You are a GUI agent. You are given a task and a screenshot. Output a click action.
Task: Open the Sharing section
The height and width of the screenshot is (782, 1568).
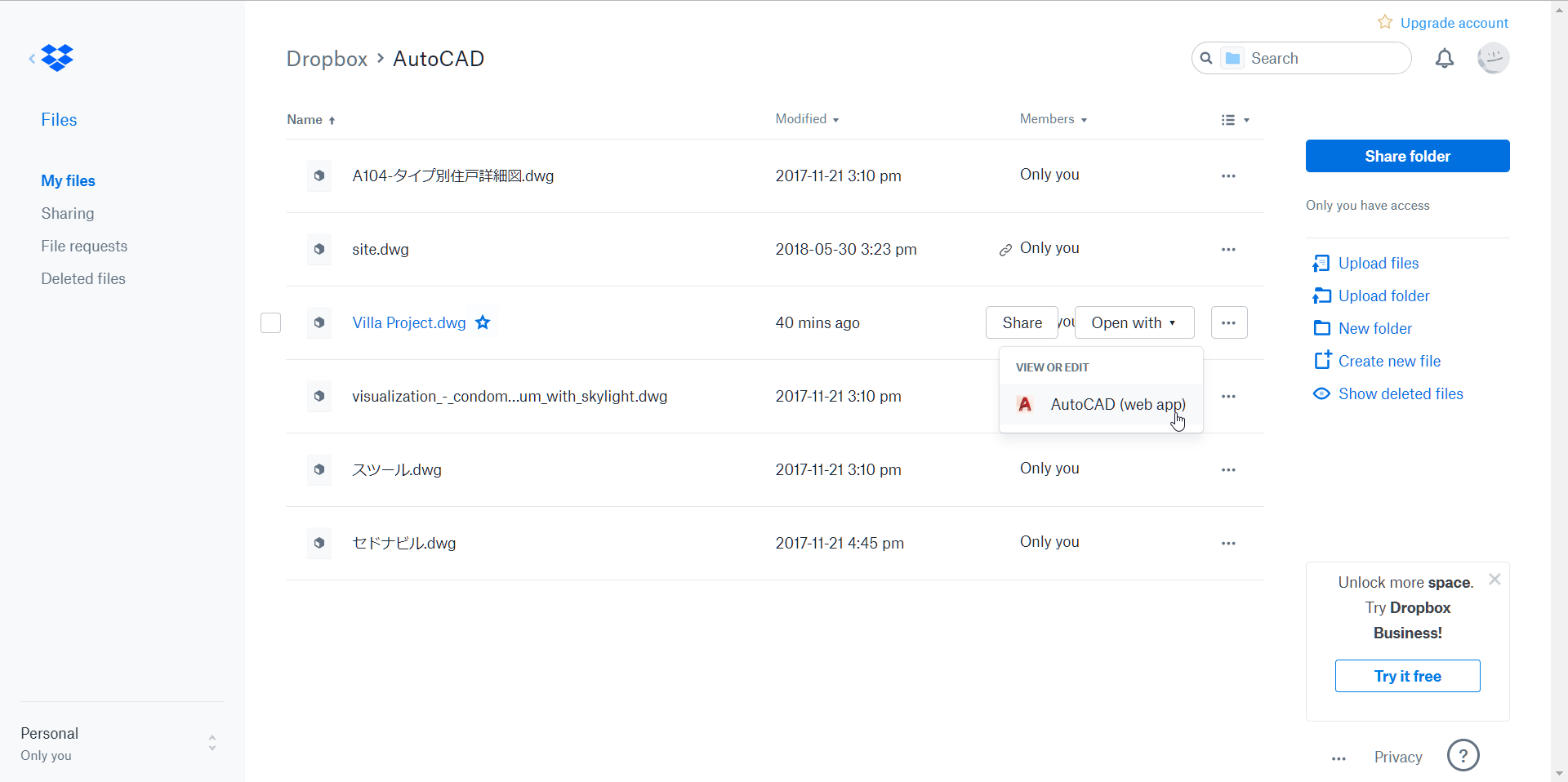68,213
